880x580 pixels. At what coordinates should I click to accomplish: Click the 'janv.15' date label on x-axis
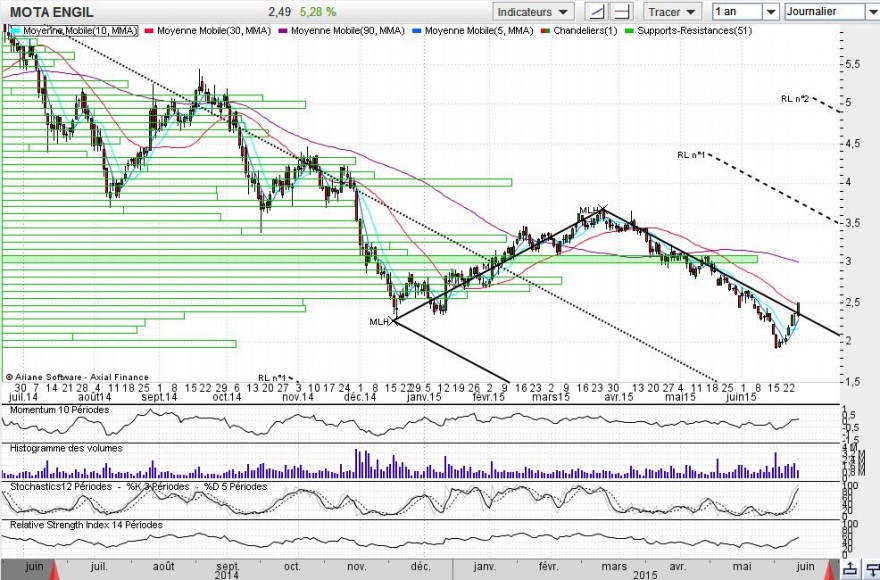click(424, 397)
